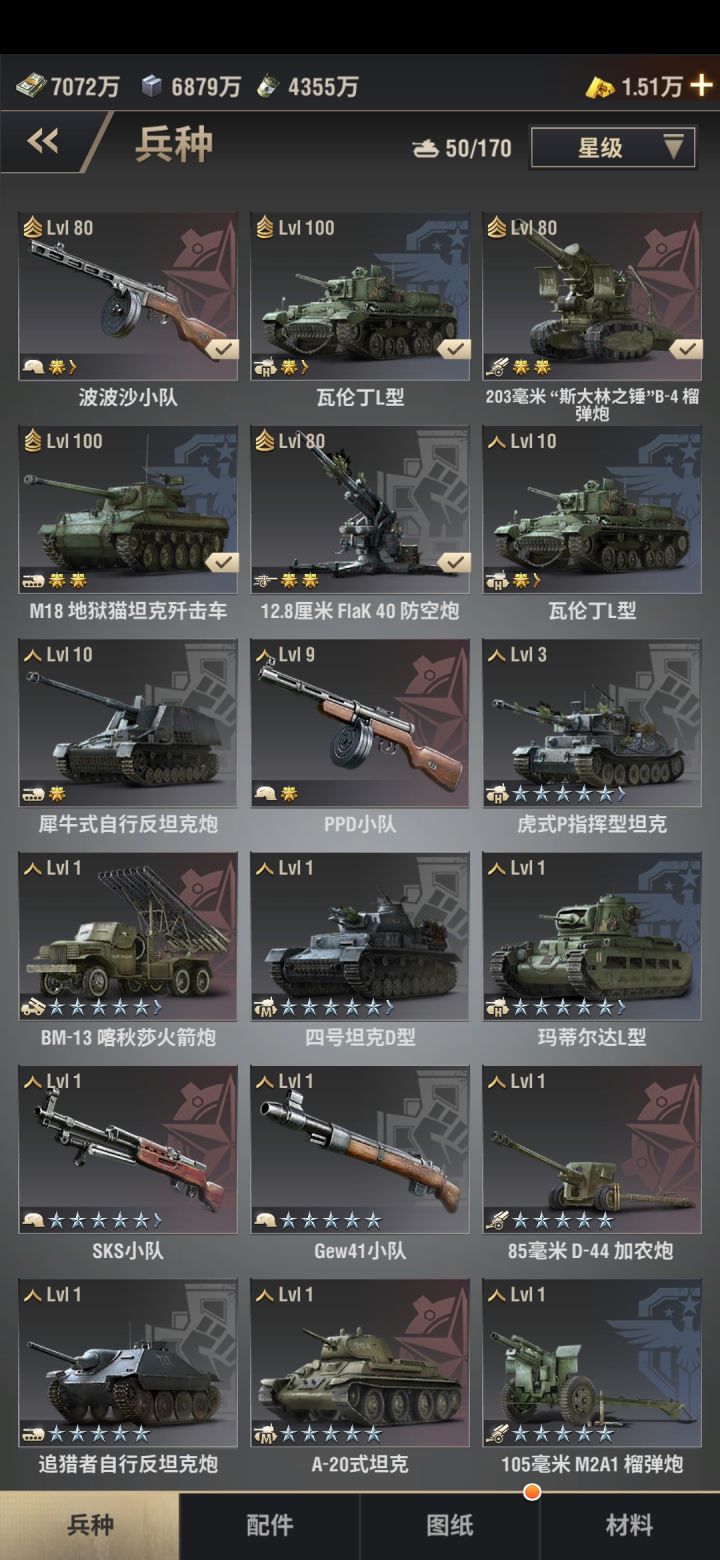Open the 星级 sort dropdown
The height and width of the screenshot is (1560, 720).
(613, 148)
